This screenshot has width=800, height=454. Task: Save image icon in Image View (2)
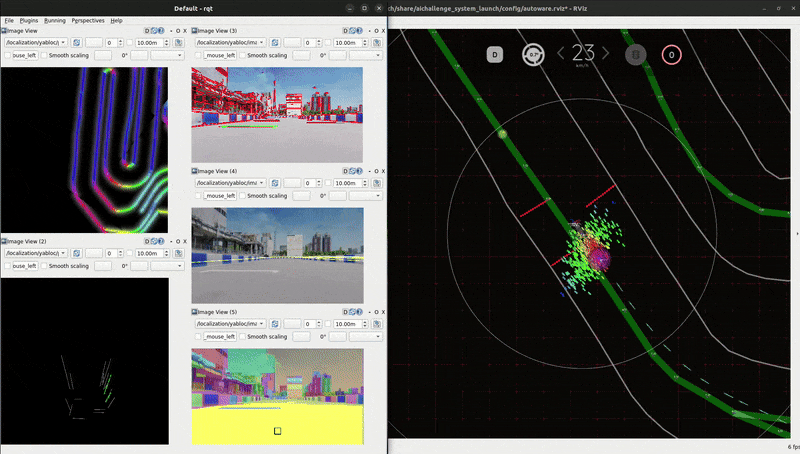179,253
